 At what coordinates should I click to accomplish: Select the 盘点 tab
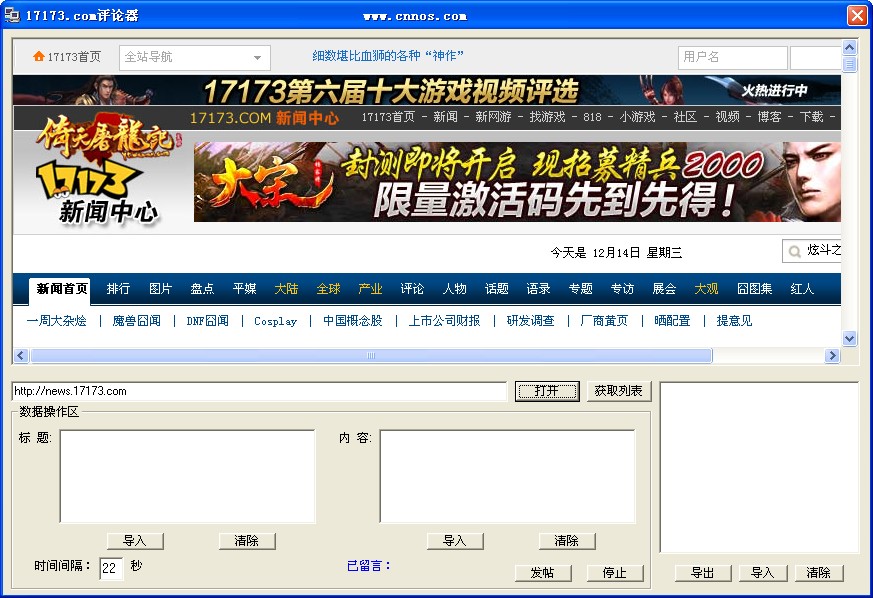202,288
